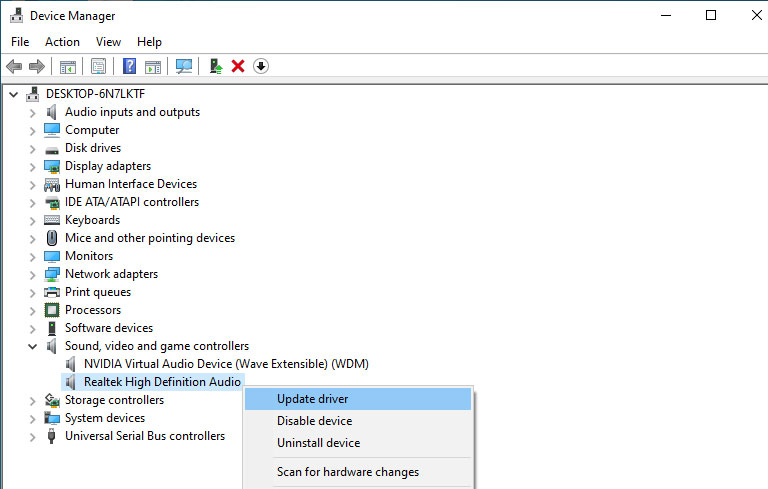
Task: Select the Print queues label
Action: [x=98, y=292]
